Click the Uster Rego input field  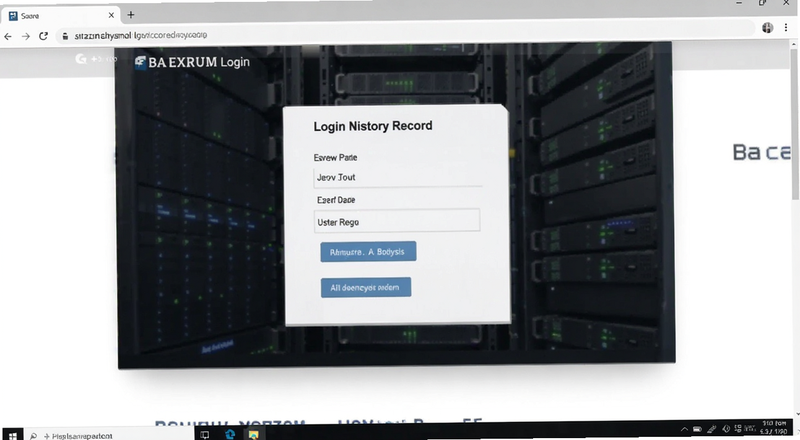coord(397,221)
